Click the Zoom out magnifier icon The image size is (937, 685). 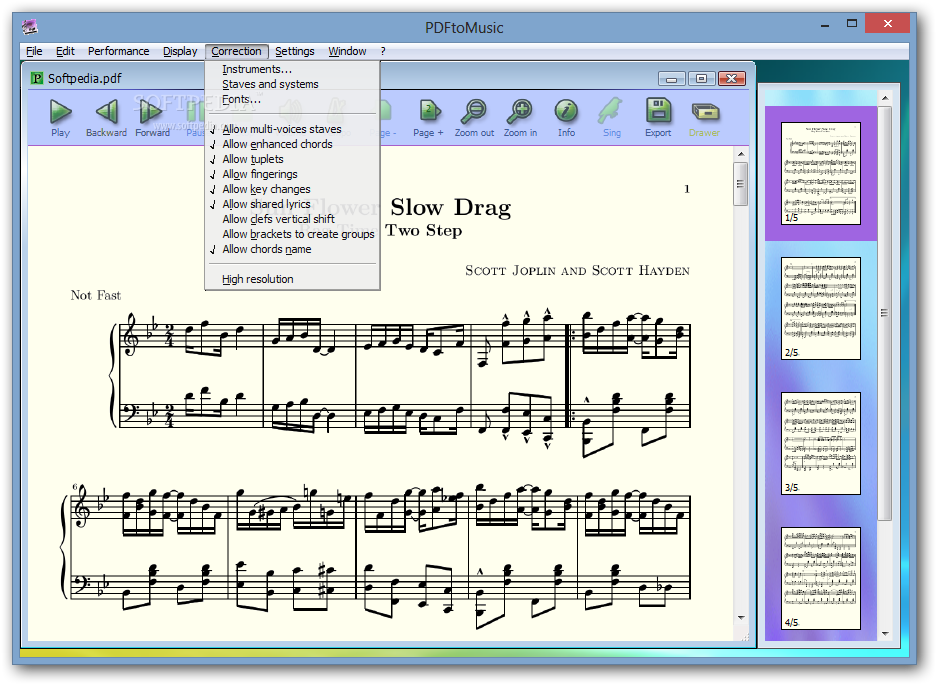click(474, 112)
